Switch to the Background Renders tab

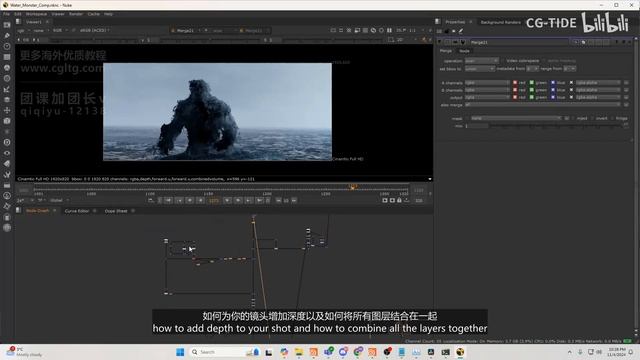500,22
